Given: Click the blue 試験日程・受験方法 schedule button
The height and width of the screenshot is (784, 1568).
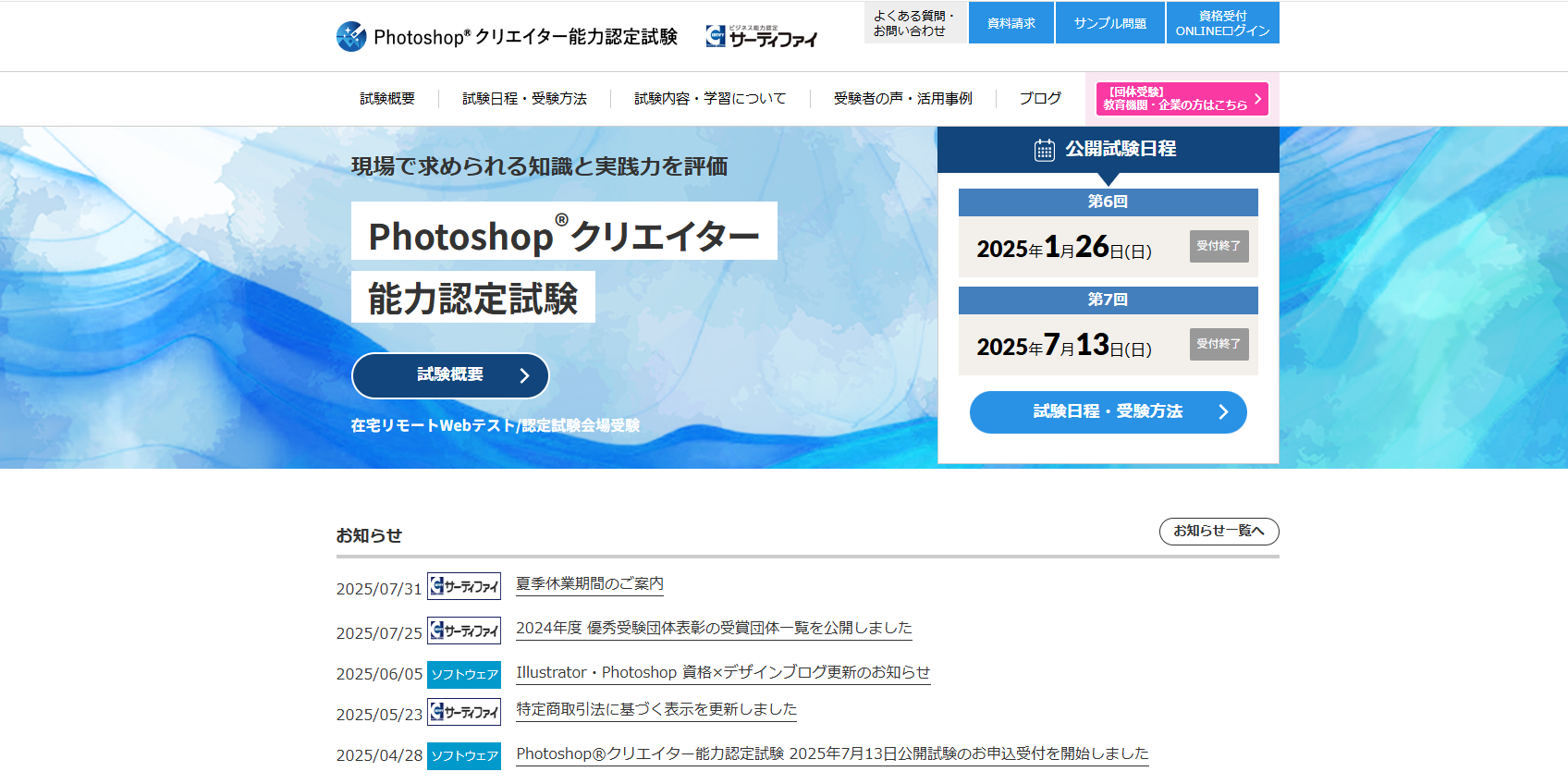Looking at the screenshot, I should (x=1109, y=412).
